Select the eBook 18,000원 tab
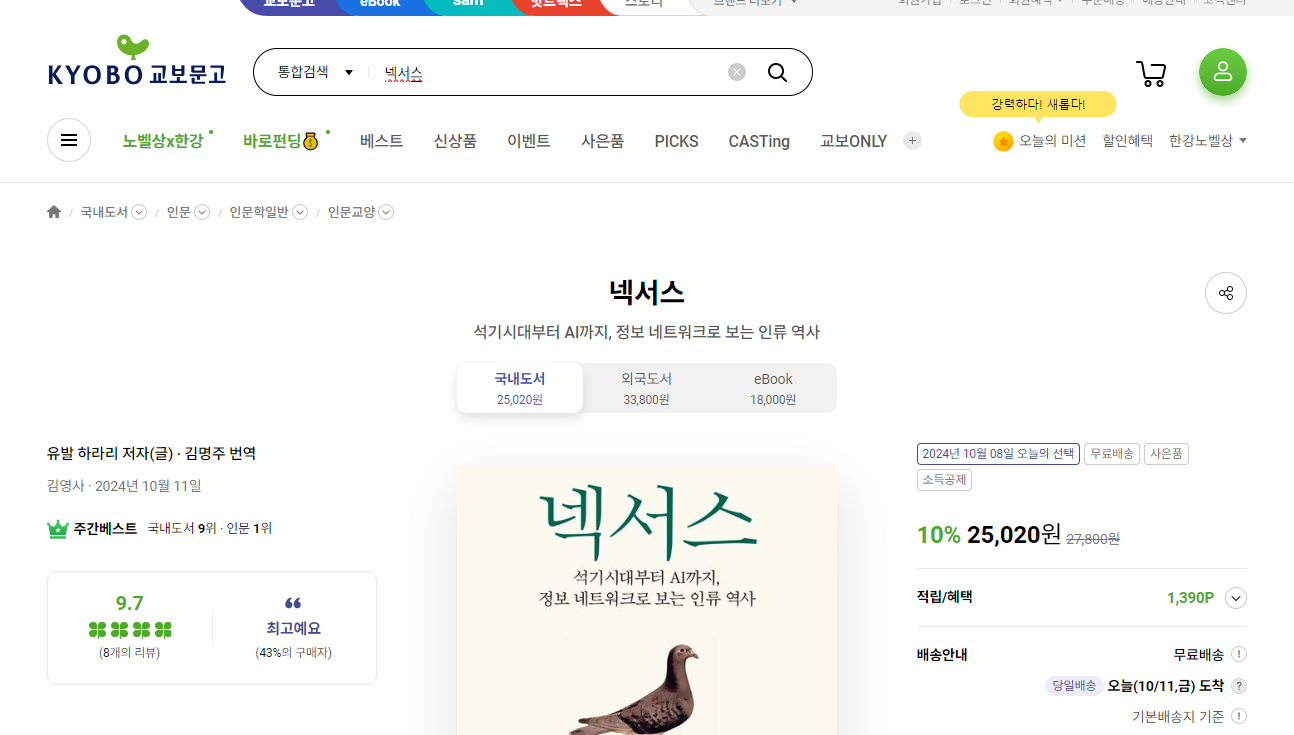The height and width of the screenshot is (735, 1294). coord(773,388)
